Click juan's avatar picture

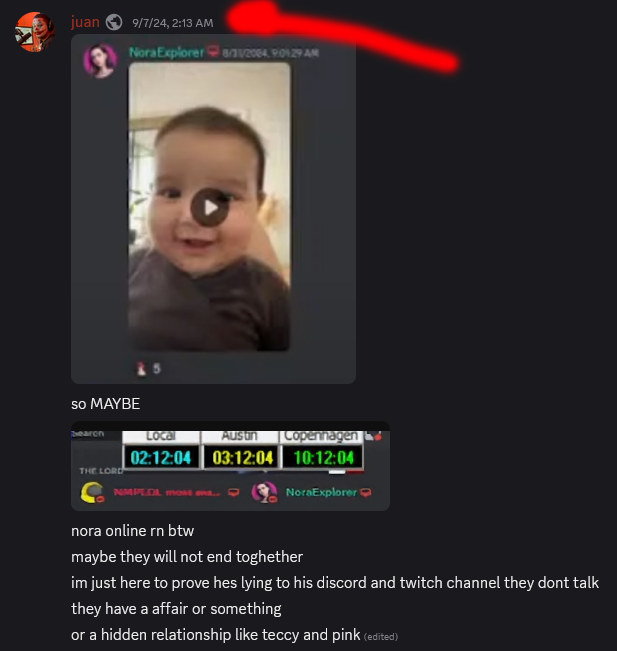(34, 32)
